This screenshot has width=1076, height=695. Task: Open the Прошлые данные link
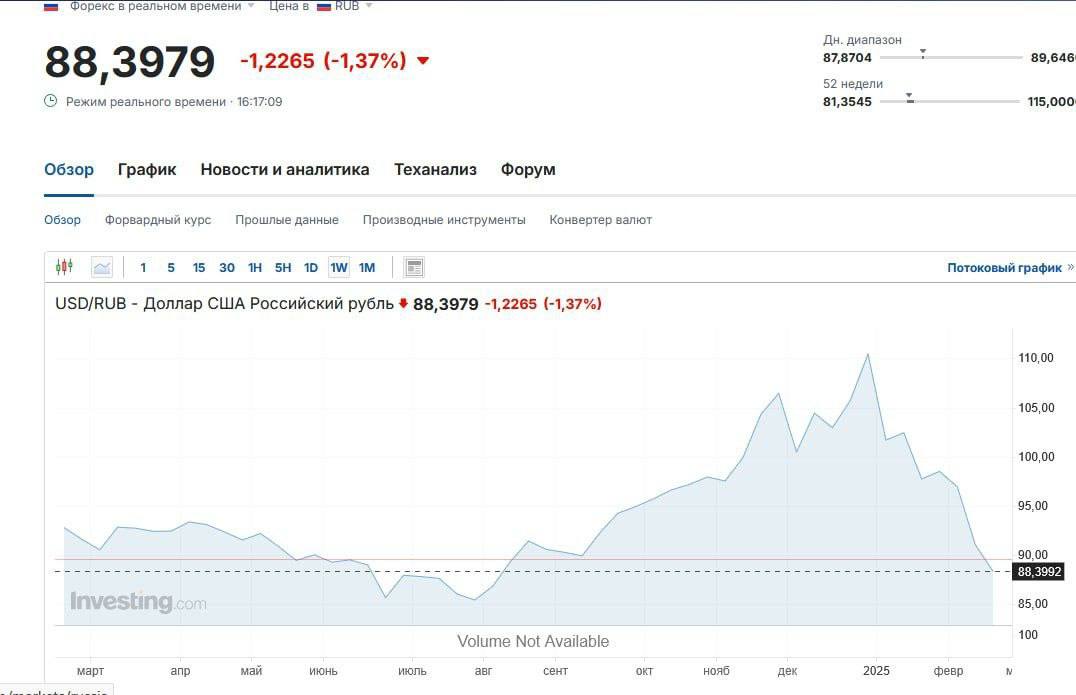tap(287, 219)
